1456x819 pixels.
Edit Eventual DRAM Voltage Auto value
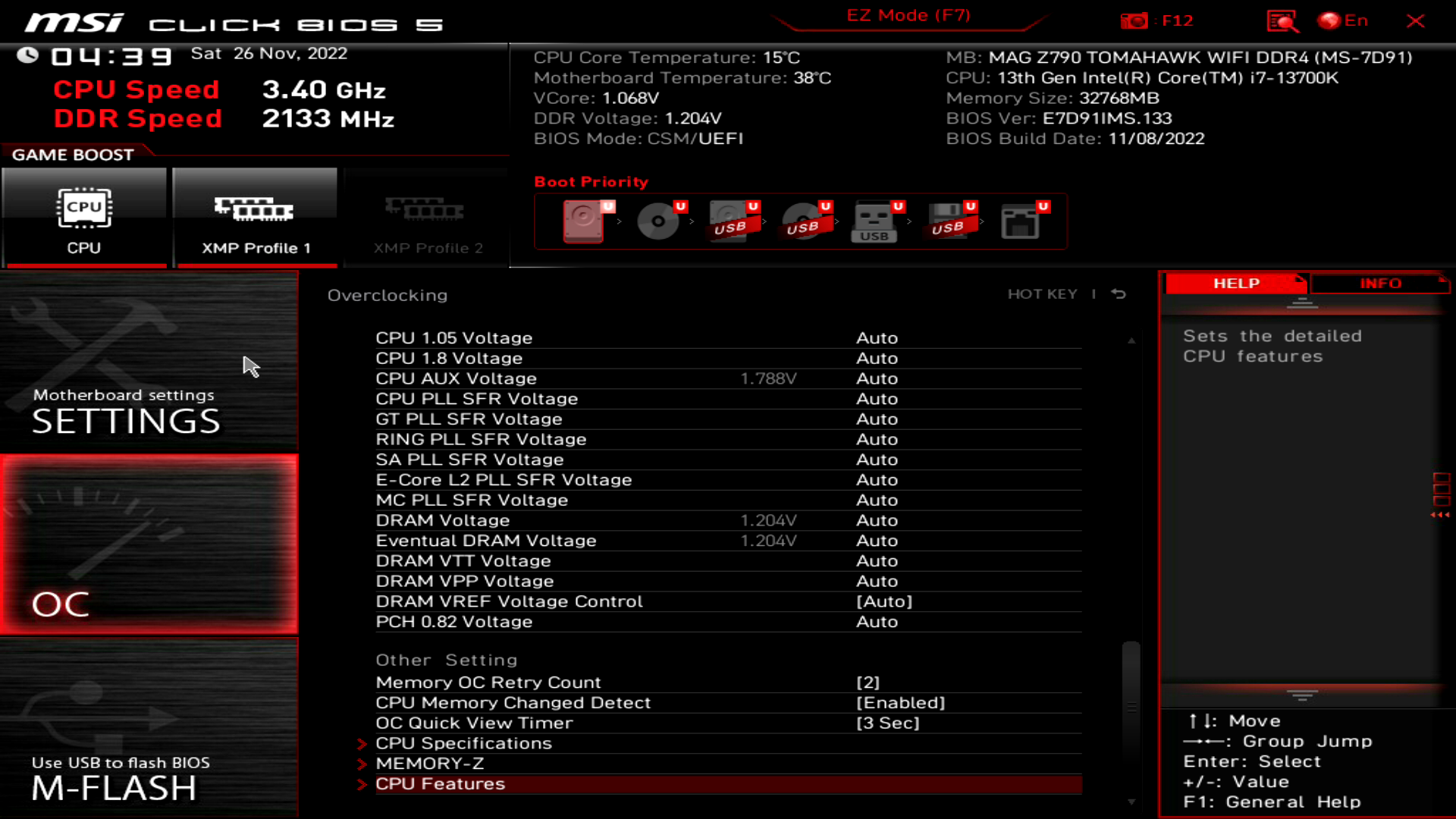click(877, 541)
